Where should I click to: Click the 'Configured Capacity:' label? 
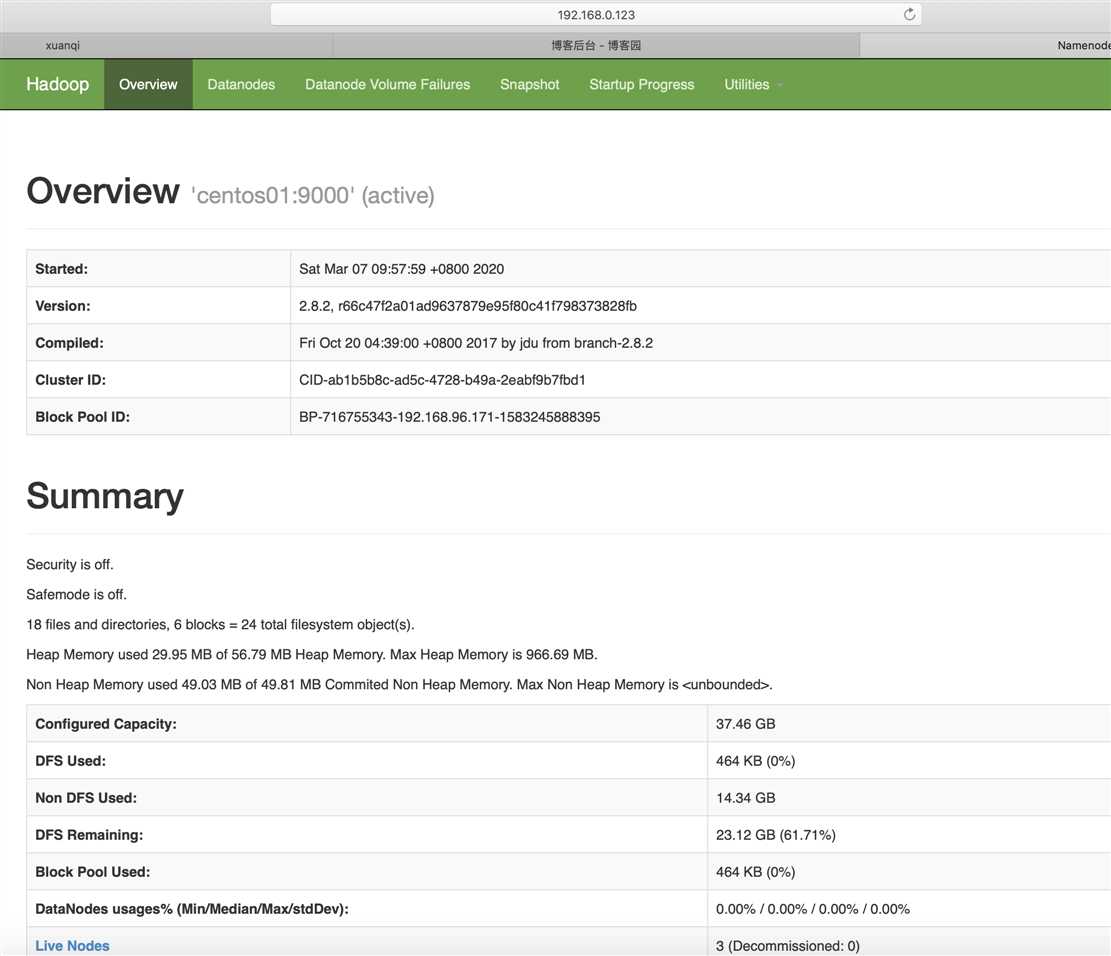point(106,724)
